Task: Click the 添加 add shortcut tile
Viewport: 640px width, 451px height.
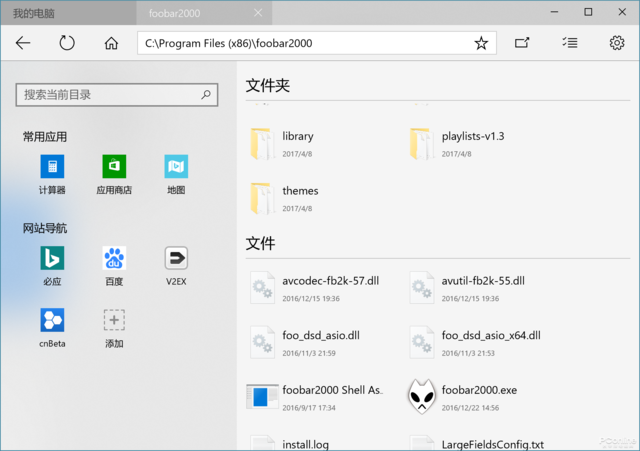Action: tap(114, 320)
